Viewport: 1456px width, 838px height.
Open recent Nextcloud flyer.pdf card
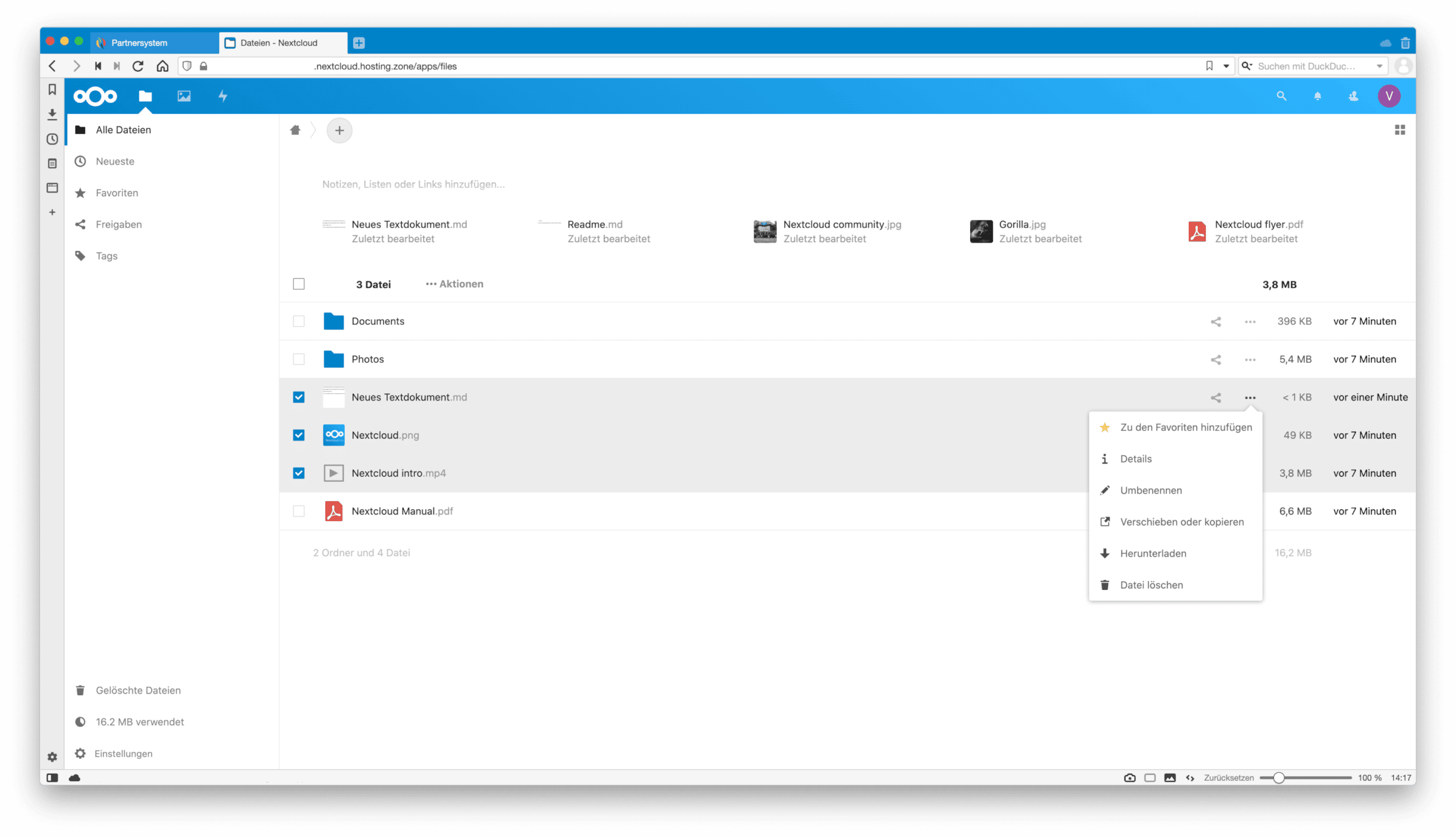[x=1246, y=232]
